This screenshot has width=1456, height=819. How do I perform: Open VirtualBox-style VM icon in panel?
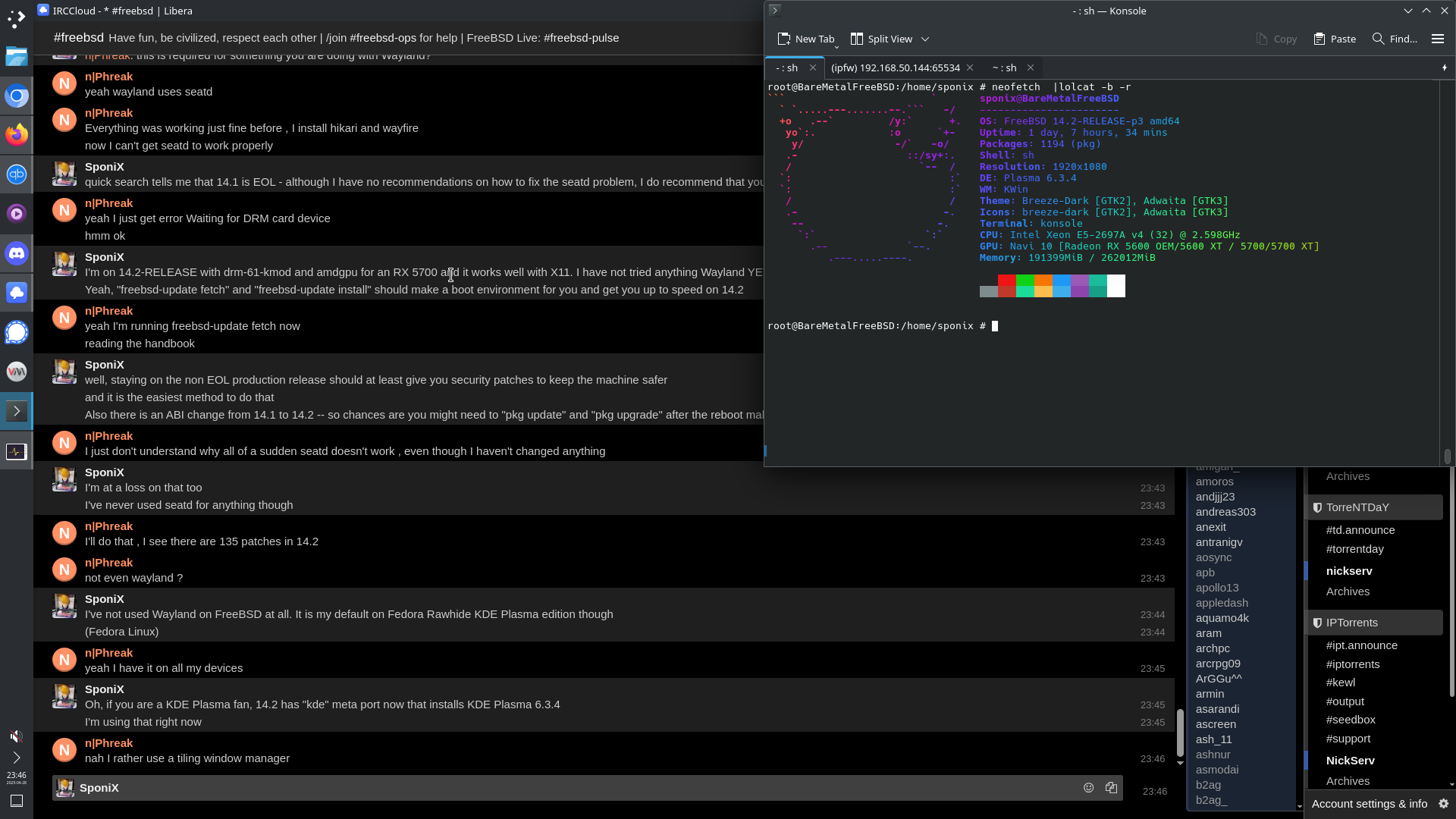click(17, 372)
